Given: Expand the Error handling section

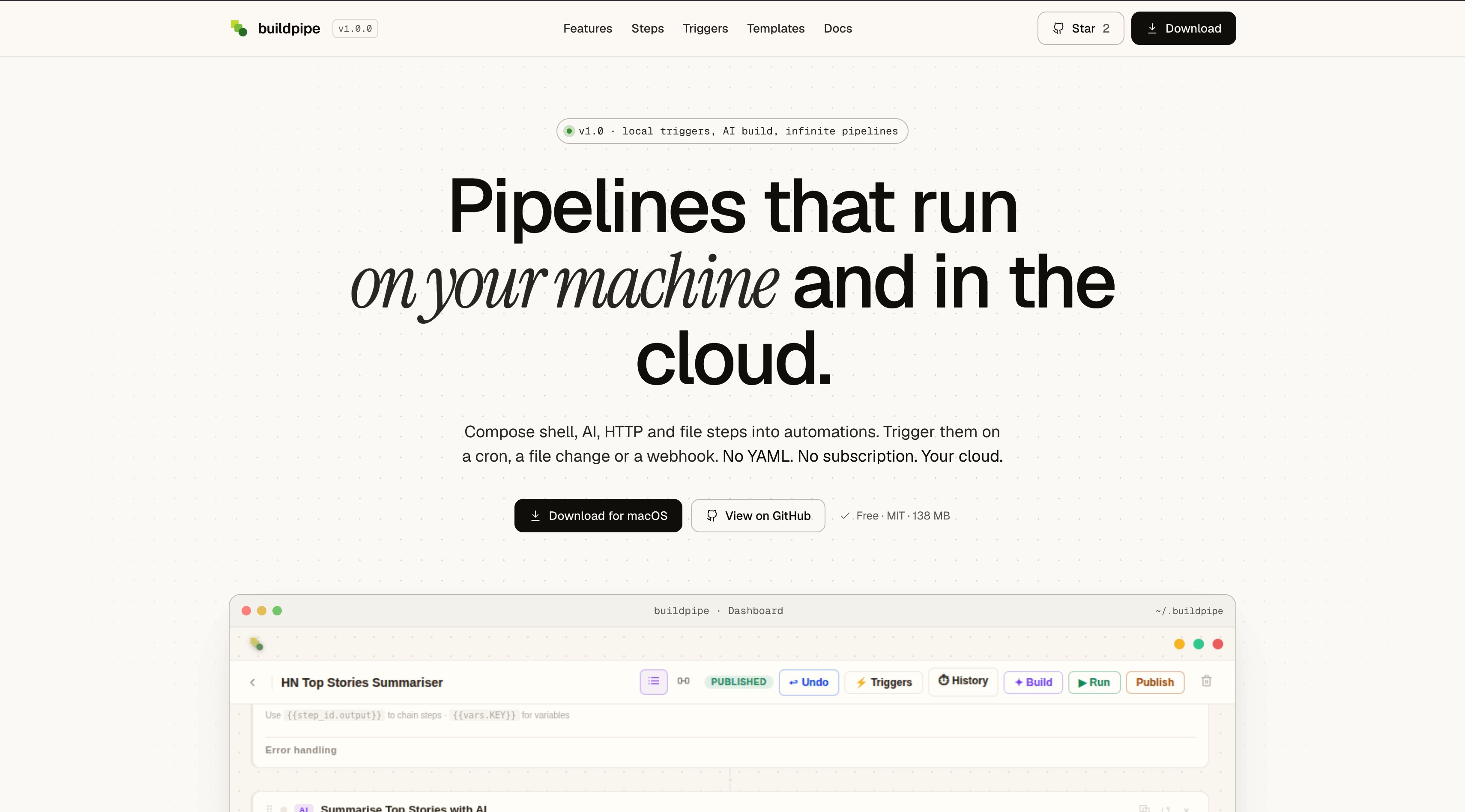Looking at the screenshot, I should [301, 750].
